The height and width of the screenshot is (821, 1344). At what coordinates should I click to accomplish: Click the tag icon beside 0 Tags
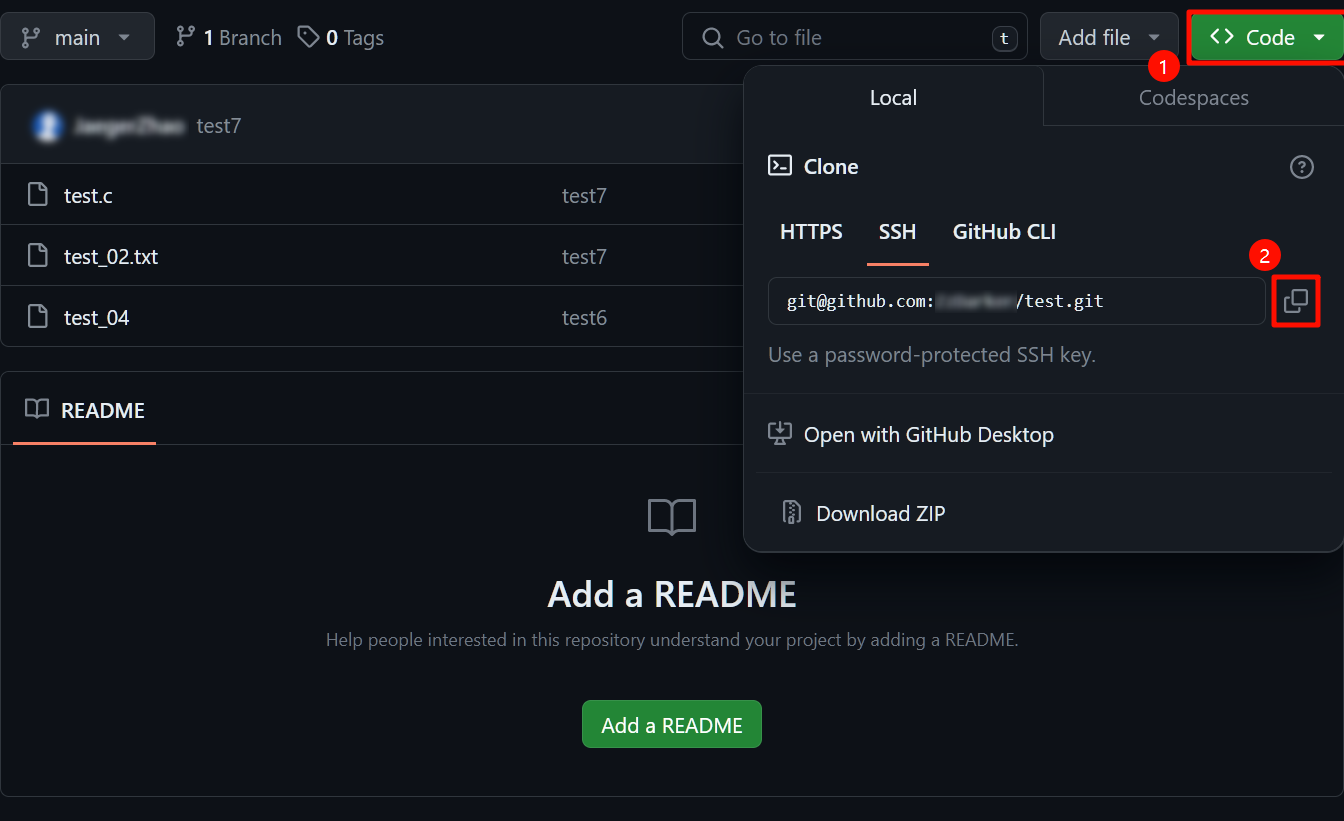(x=308, y=37)
